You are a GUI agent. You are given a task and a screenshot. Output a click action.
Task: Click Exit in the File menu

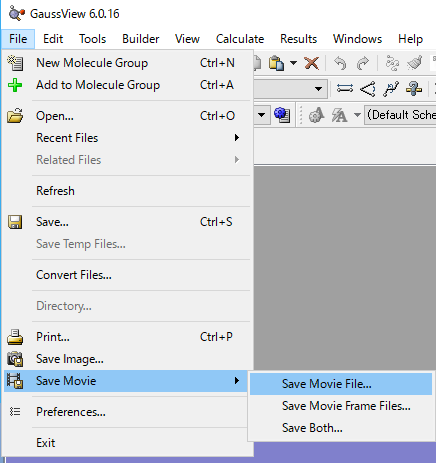tap(127, 443)
